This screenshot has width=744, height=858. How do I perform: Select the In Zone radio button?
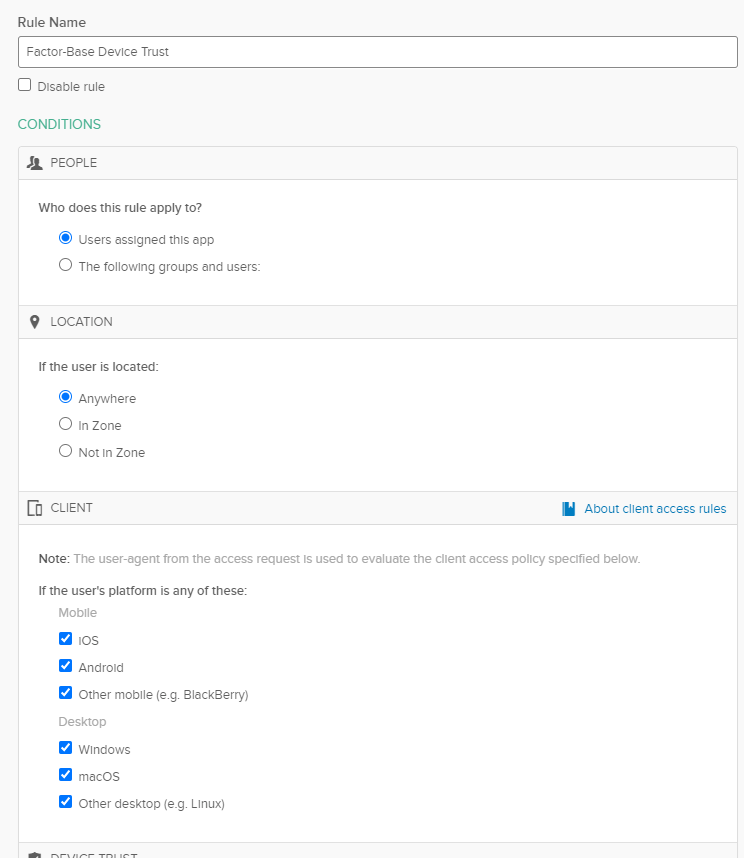click(x=66, y=424)
